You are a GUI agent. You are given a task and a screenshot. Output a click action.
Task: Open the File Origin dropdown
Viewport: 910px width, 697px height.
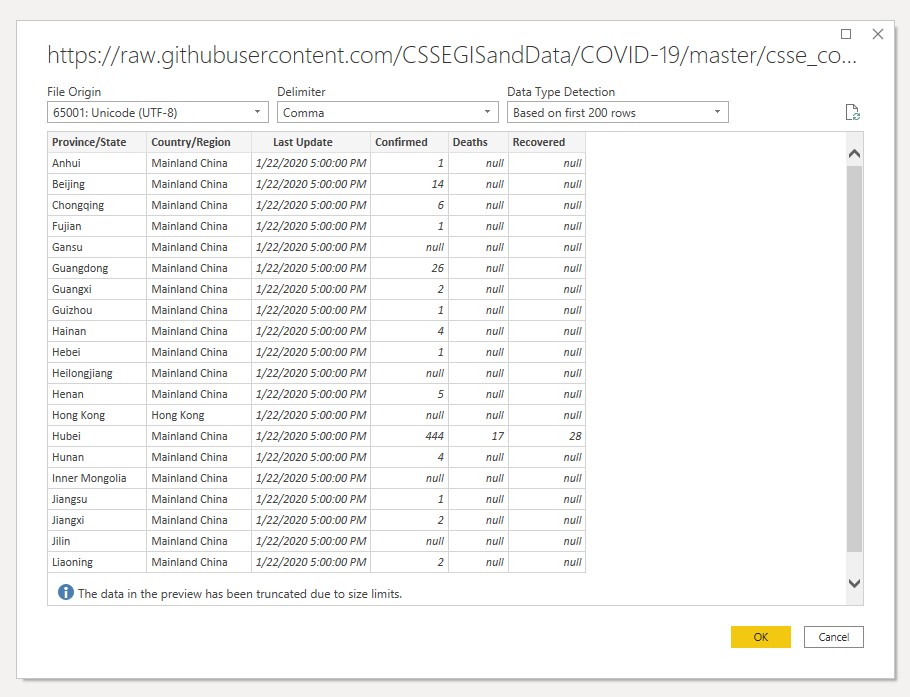pos(157,112)
